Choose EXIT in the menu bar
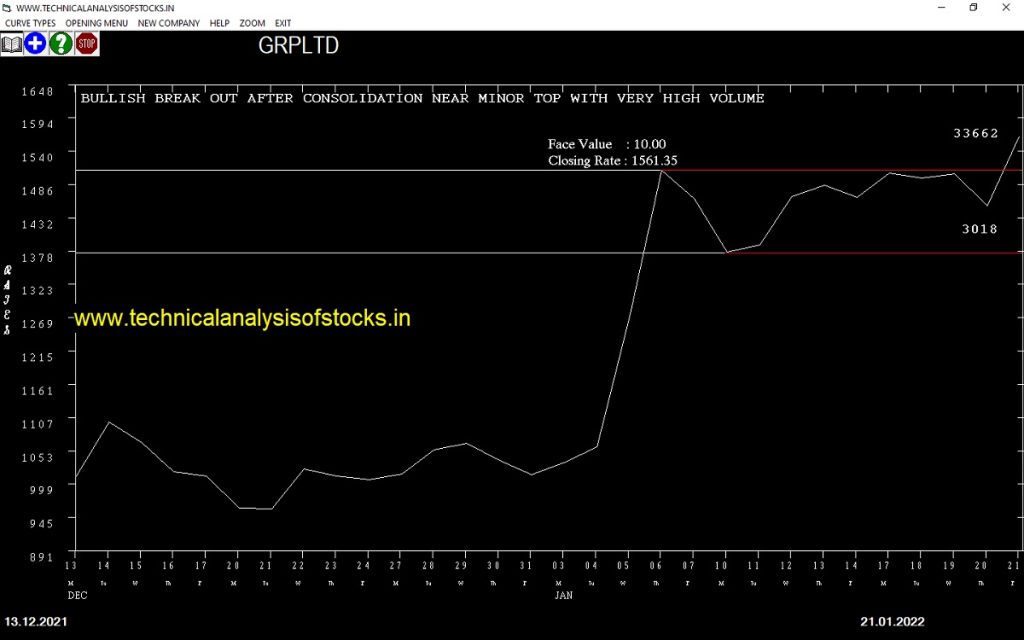1024x640 pixels. coord(283,23)
